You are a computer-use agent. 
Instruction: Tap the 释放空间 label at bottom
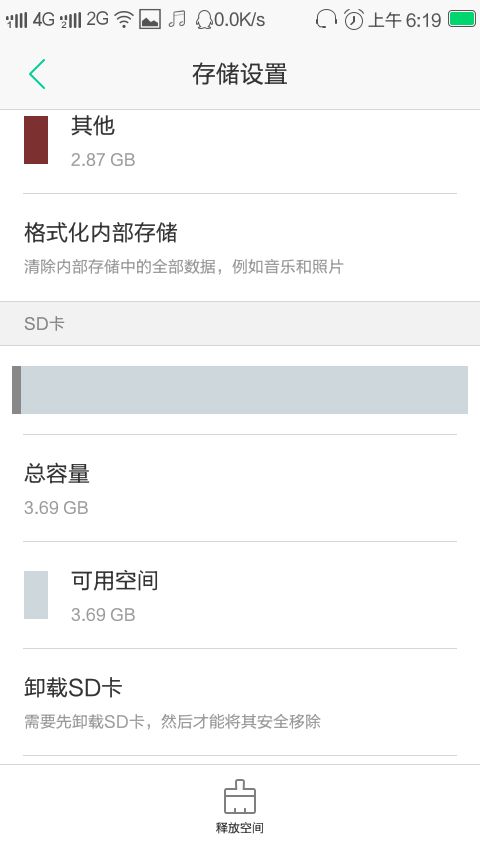tap(240, 828)
